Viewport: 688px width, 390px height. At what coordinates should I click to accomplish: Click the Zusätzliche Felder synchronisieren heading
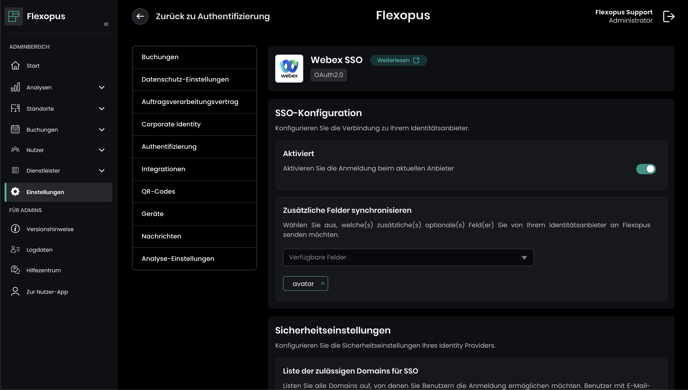[347, 211]
